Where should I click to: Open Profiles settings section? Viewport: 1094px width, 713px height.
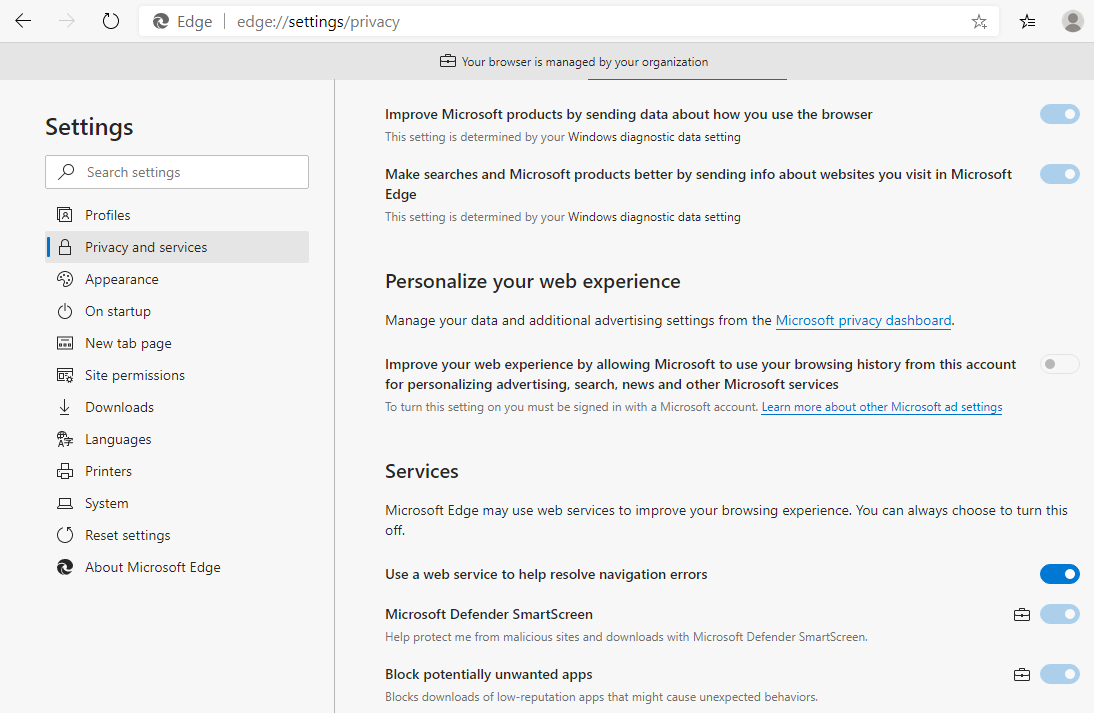177,215
